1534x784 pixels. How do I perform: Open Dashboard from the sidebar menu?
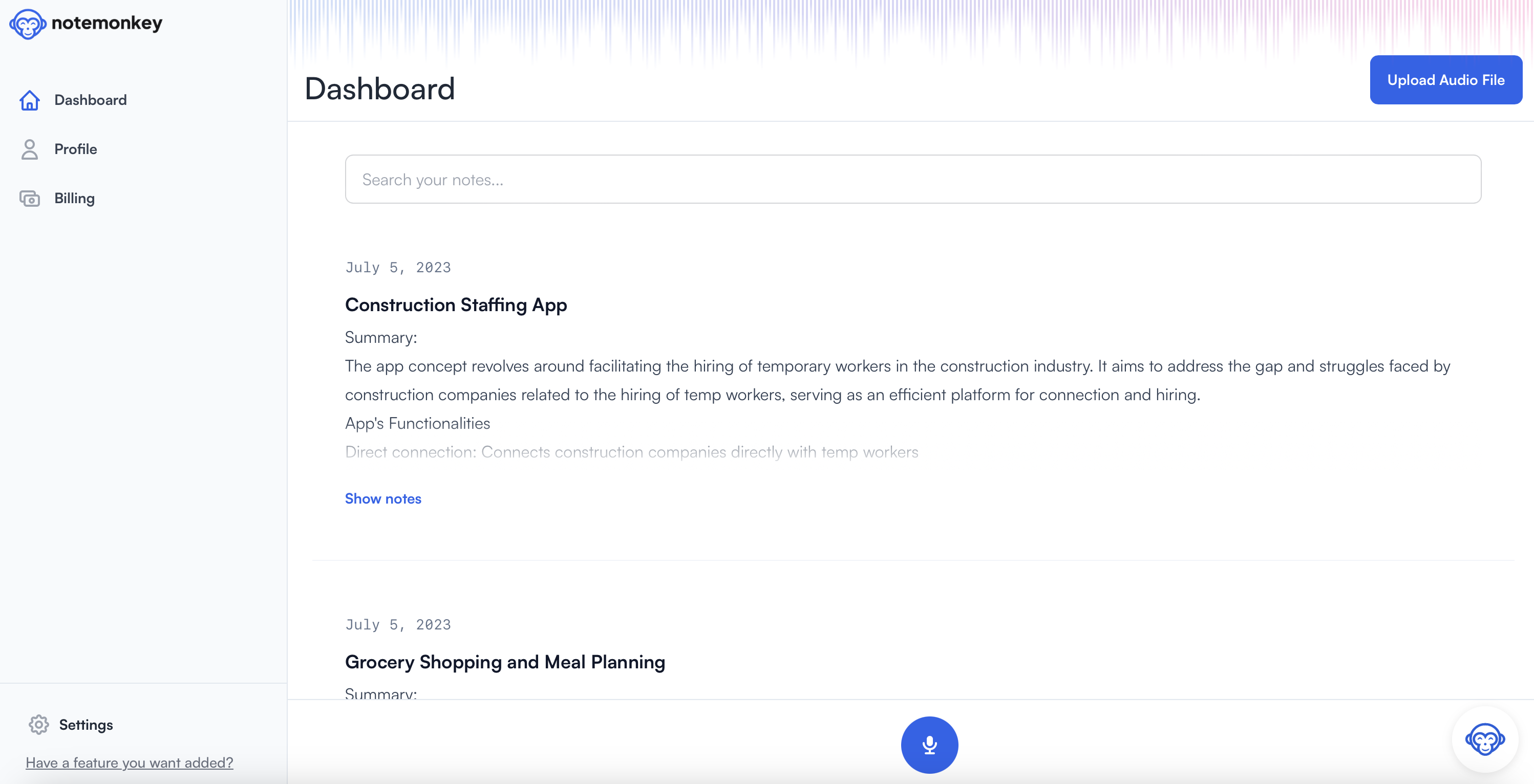[91, 100]
